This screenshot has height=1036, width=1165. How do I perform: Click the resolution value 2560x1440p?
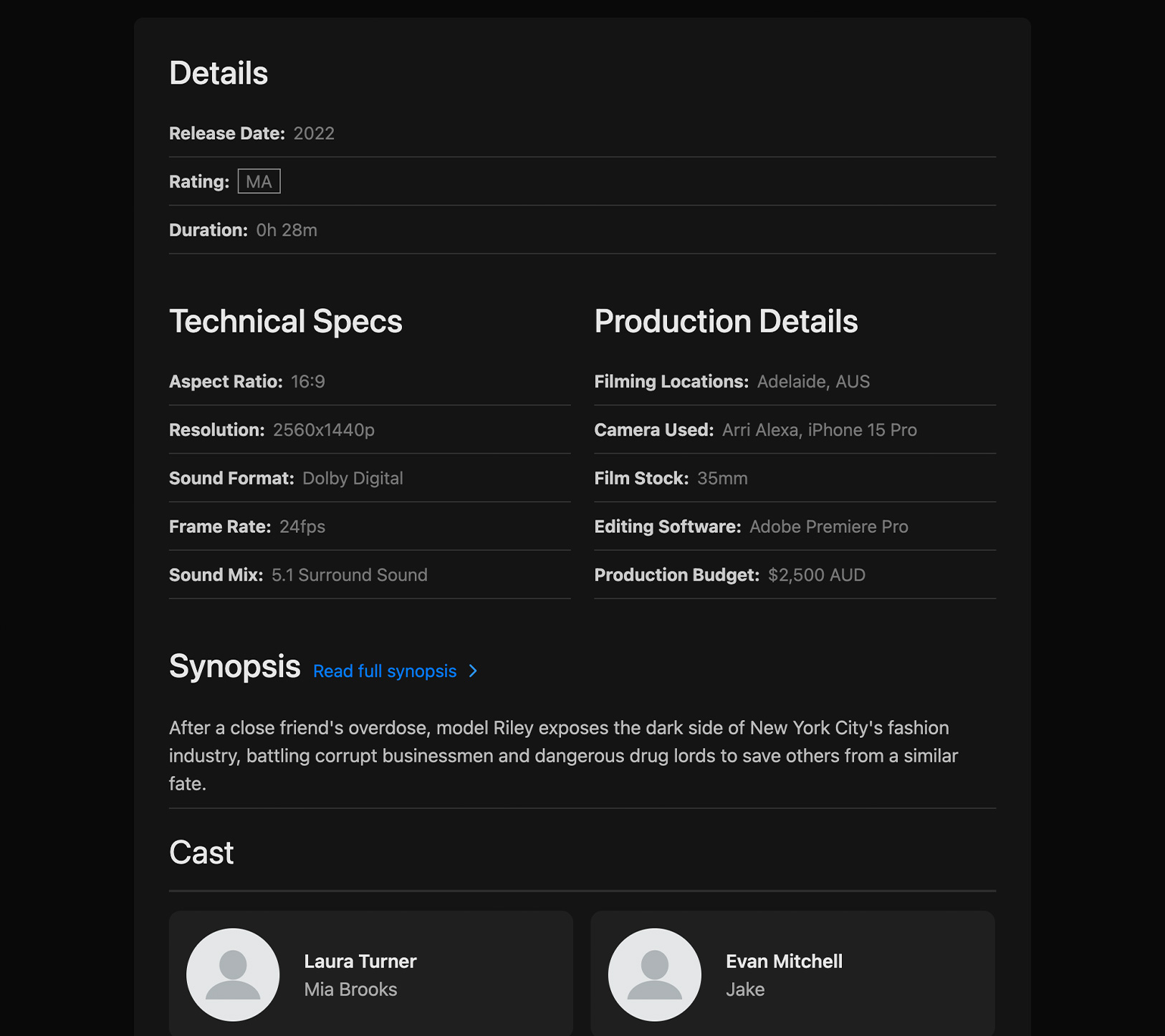point(324,430)
